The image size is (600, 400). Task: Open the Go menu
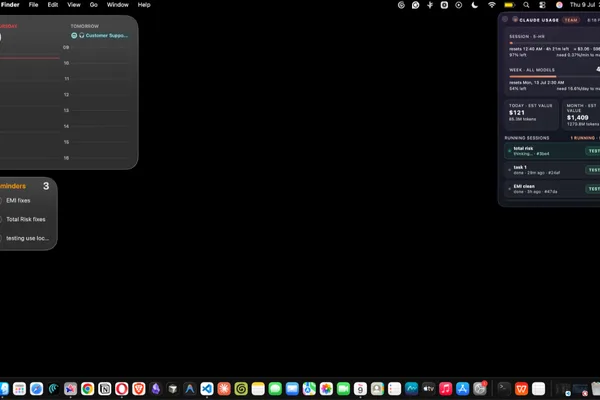[93, 5]
